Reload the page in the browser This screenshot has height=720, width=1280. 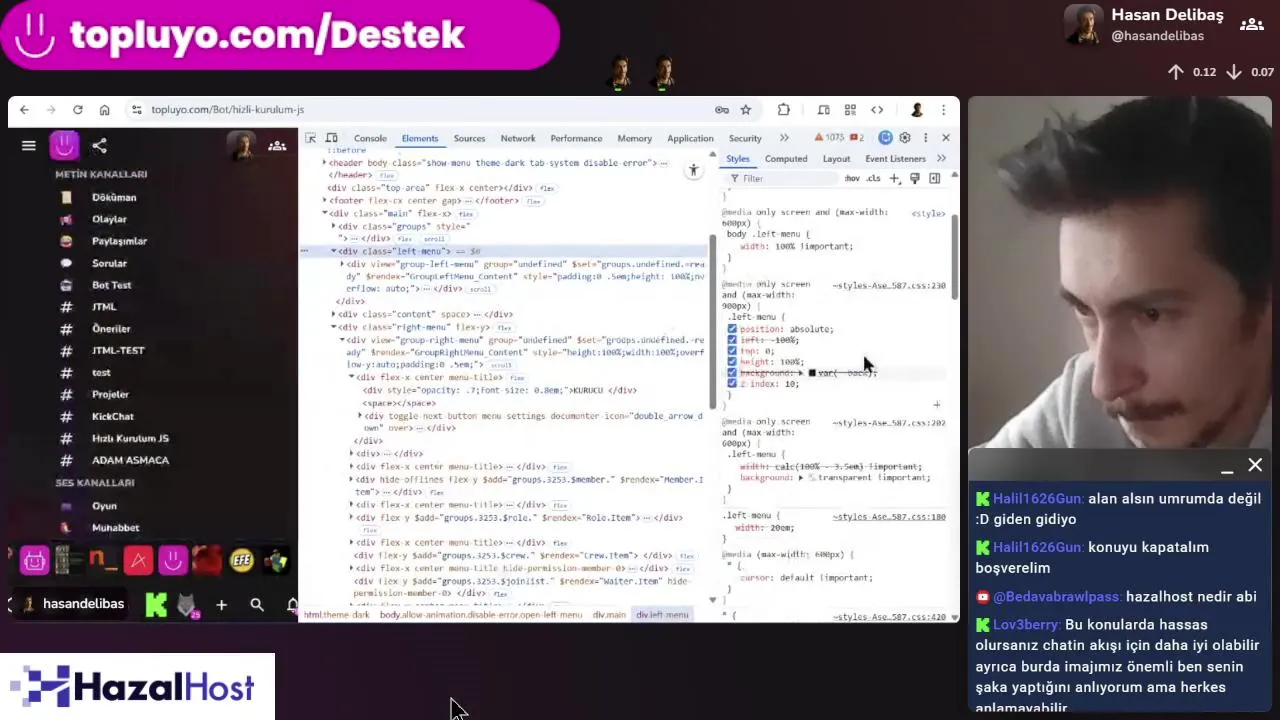[x=77, y=110]
